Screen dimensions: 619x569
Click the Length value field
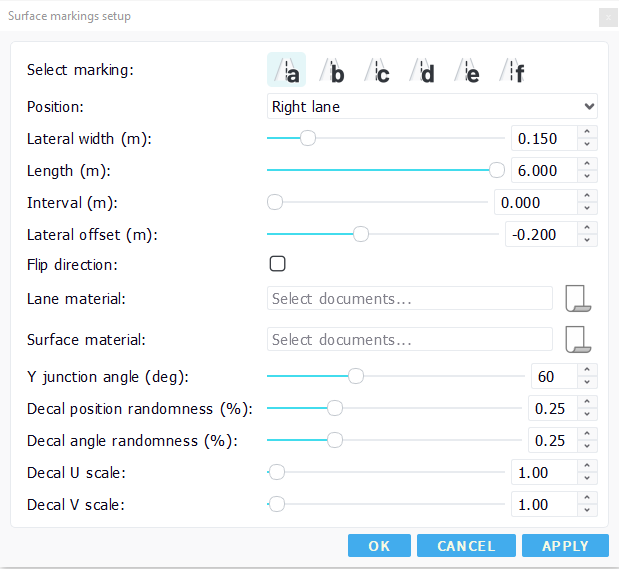click(x=543, y=170)
